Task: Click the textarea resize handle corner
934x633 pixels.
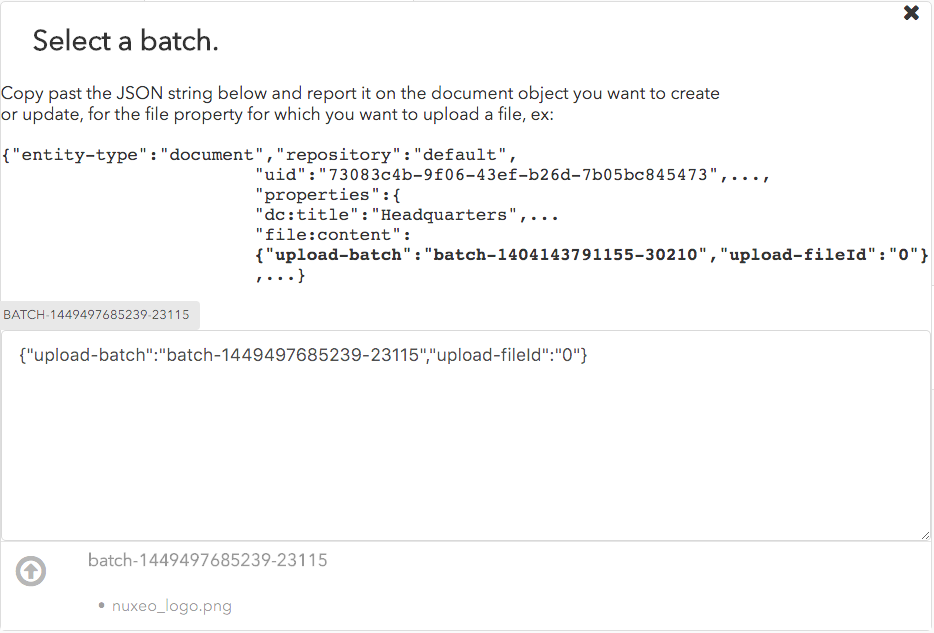Action: point(925,535)
